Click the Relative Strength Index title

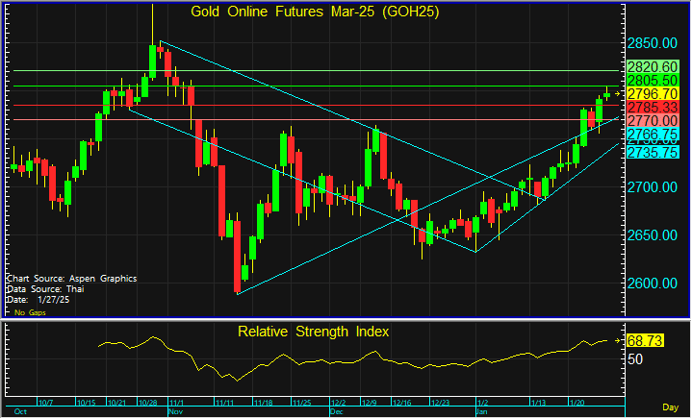tap(312, 330)
